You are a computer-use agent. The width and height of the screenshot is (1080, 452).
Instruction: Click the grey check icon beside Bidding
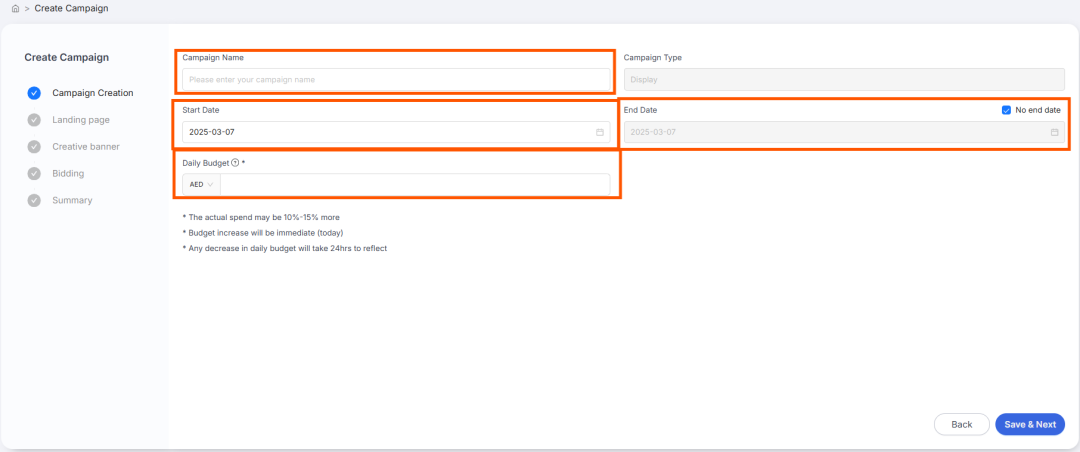pos(34,174)
